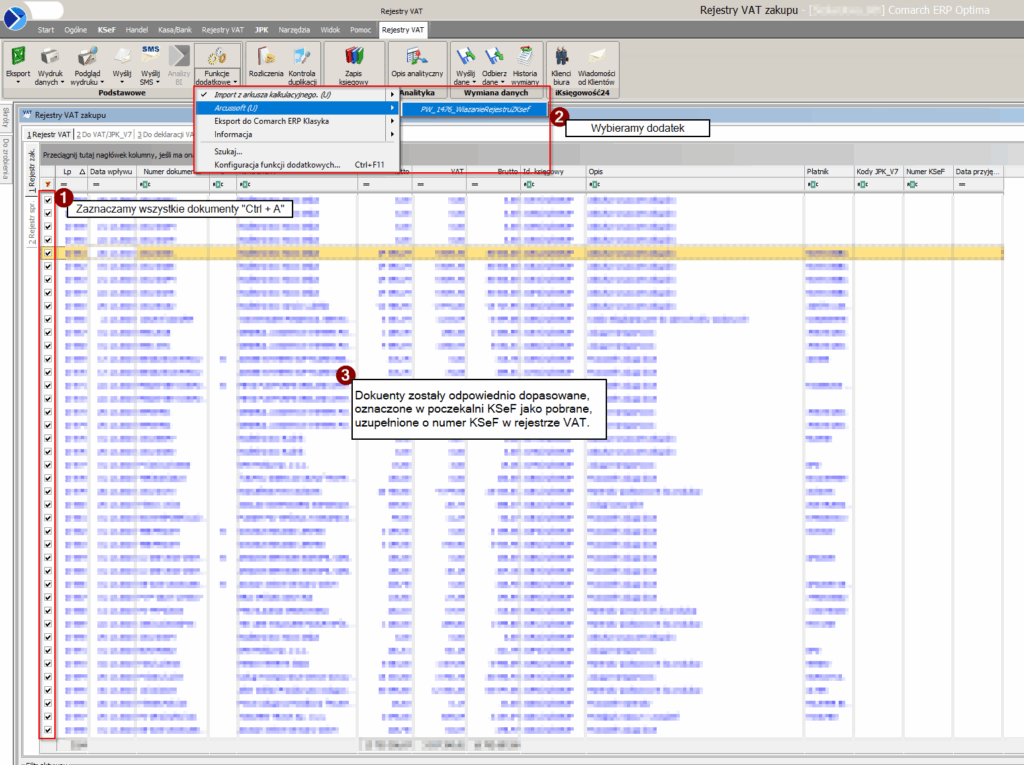Toggle the last visible row checkbox
1024x765 pixels.
(47, 731)
